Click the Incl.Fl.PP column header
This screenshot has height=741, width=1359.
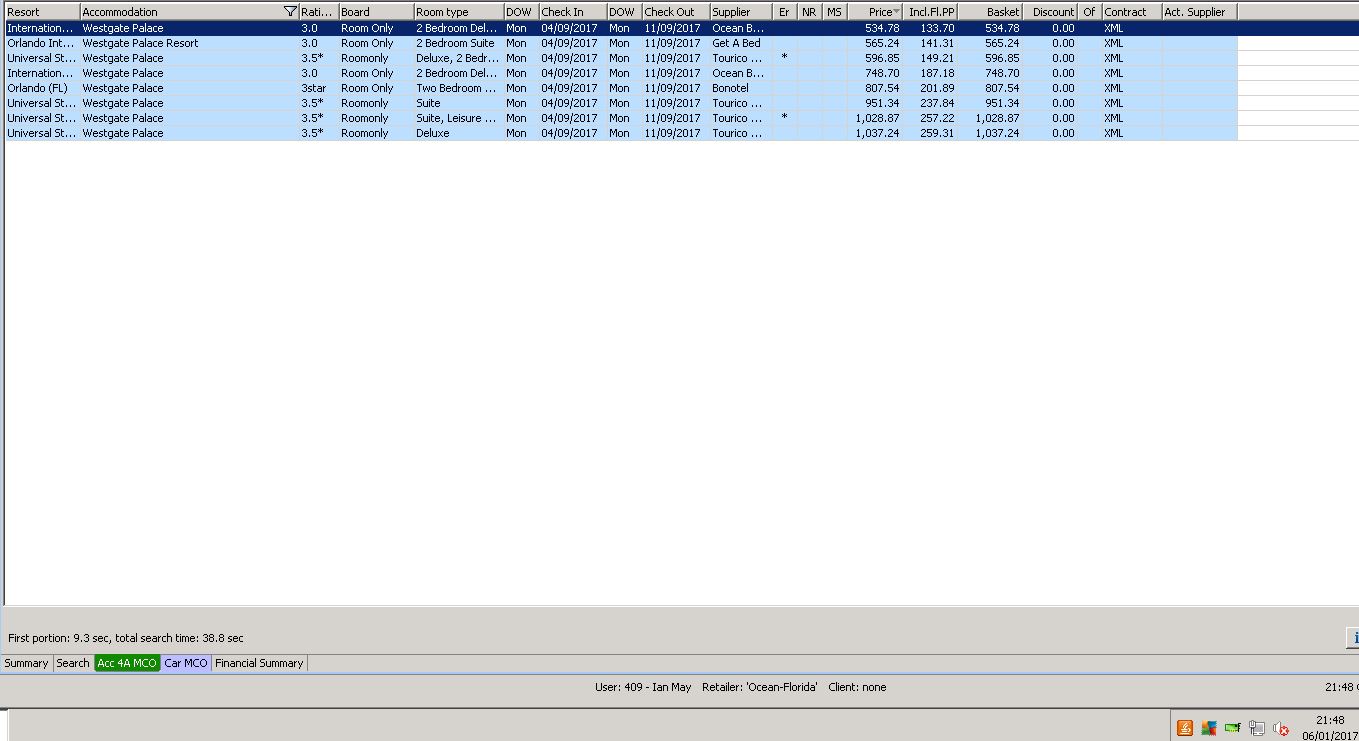coord(932,12)
